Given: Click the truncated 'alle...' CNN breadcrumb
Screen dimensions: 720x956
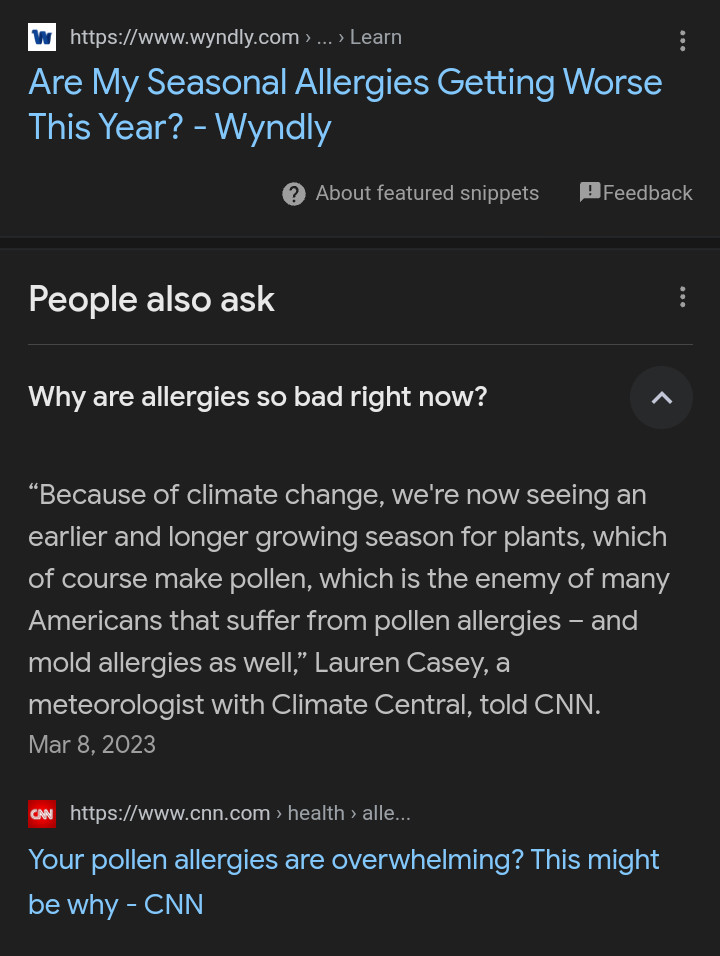Looking at the screenshot, I should pyautogui.click(x=386, y=814).
